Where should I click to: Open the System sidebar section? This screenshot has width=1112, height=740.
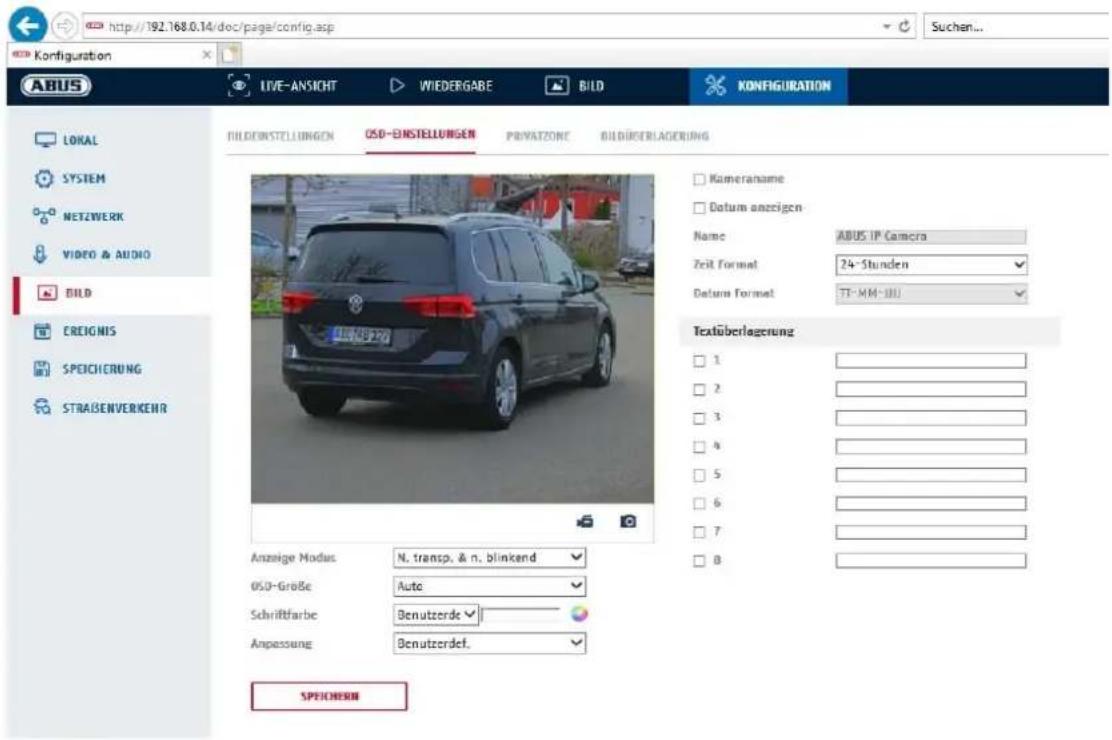(70, 179)
